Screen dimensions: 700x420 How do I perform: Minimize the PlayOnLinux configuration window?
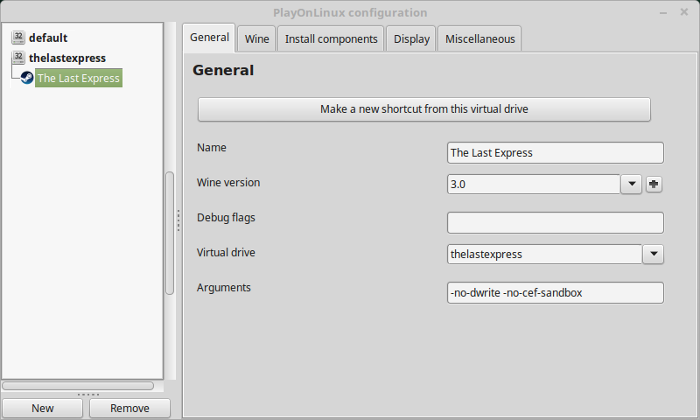pyautogui.click(x=663, y=13)
